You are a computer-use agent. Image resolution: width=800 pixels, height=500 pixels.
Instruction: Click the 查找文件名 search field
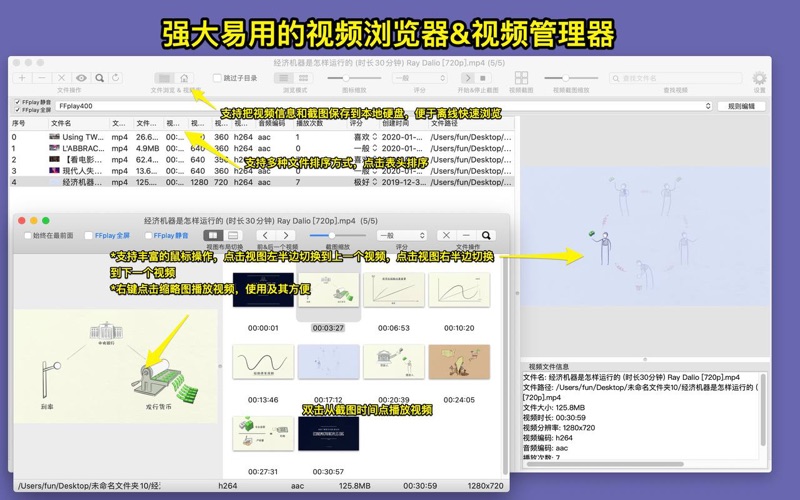tap(675, 78)
